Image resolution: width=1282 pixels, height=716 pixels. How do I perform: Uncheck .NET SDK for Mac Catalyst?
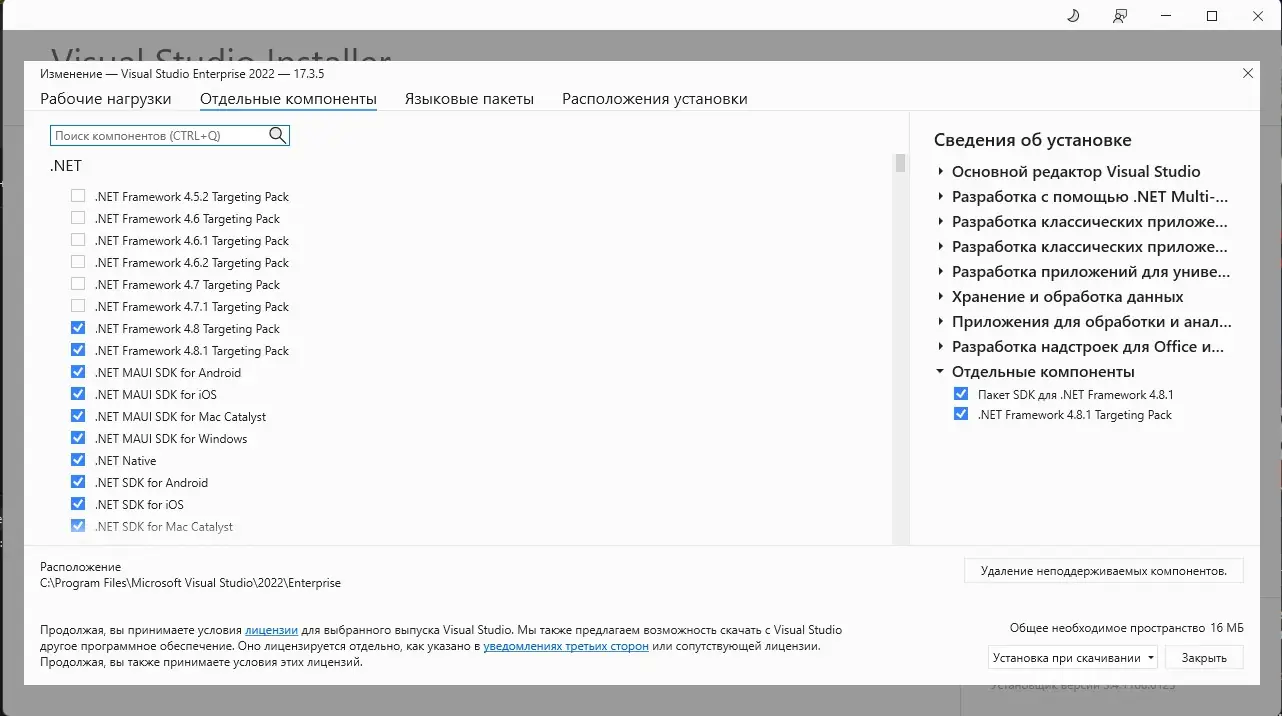pos(78,526)
